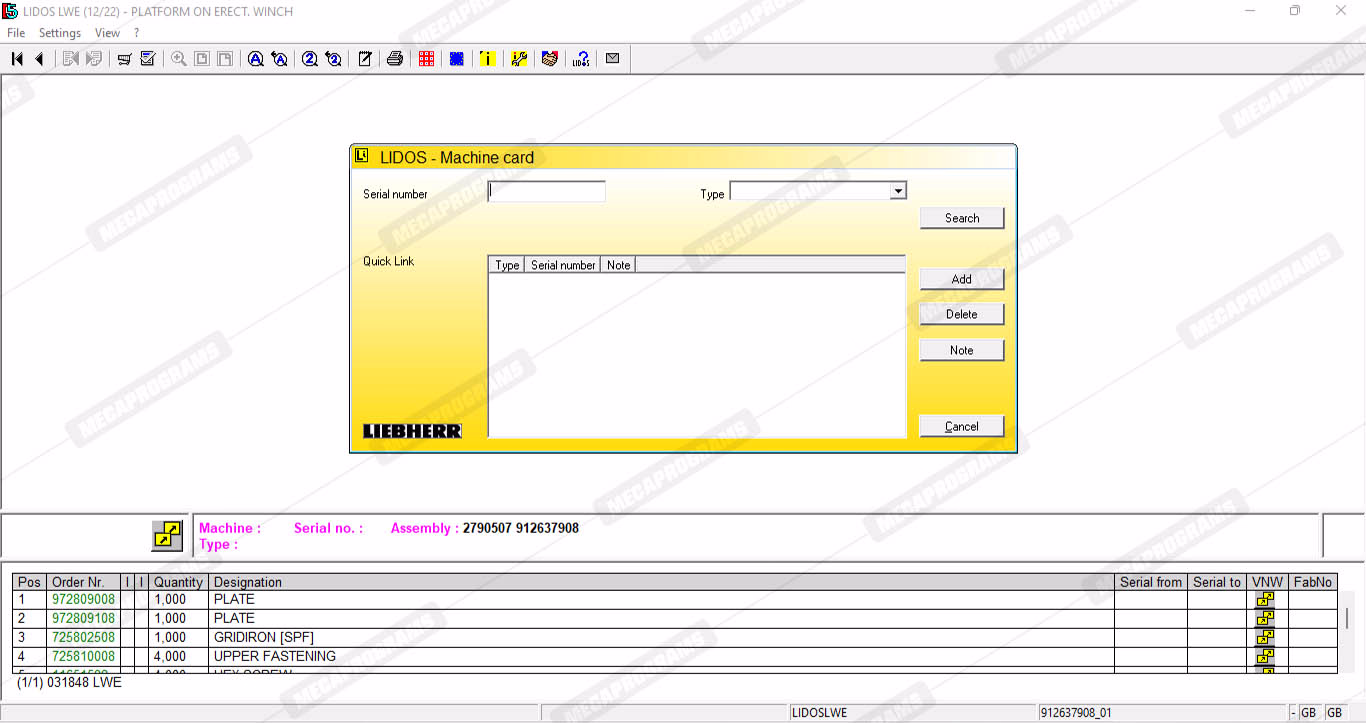Click the UPPER FASTENING designation
The image size is (1366, 723).
pyautogui.click(x=275, y=656)
